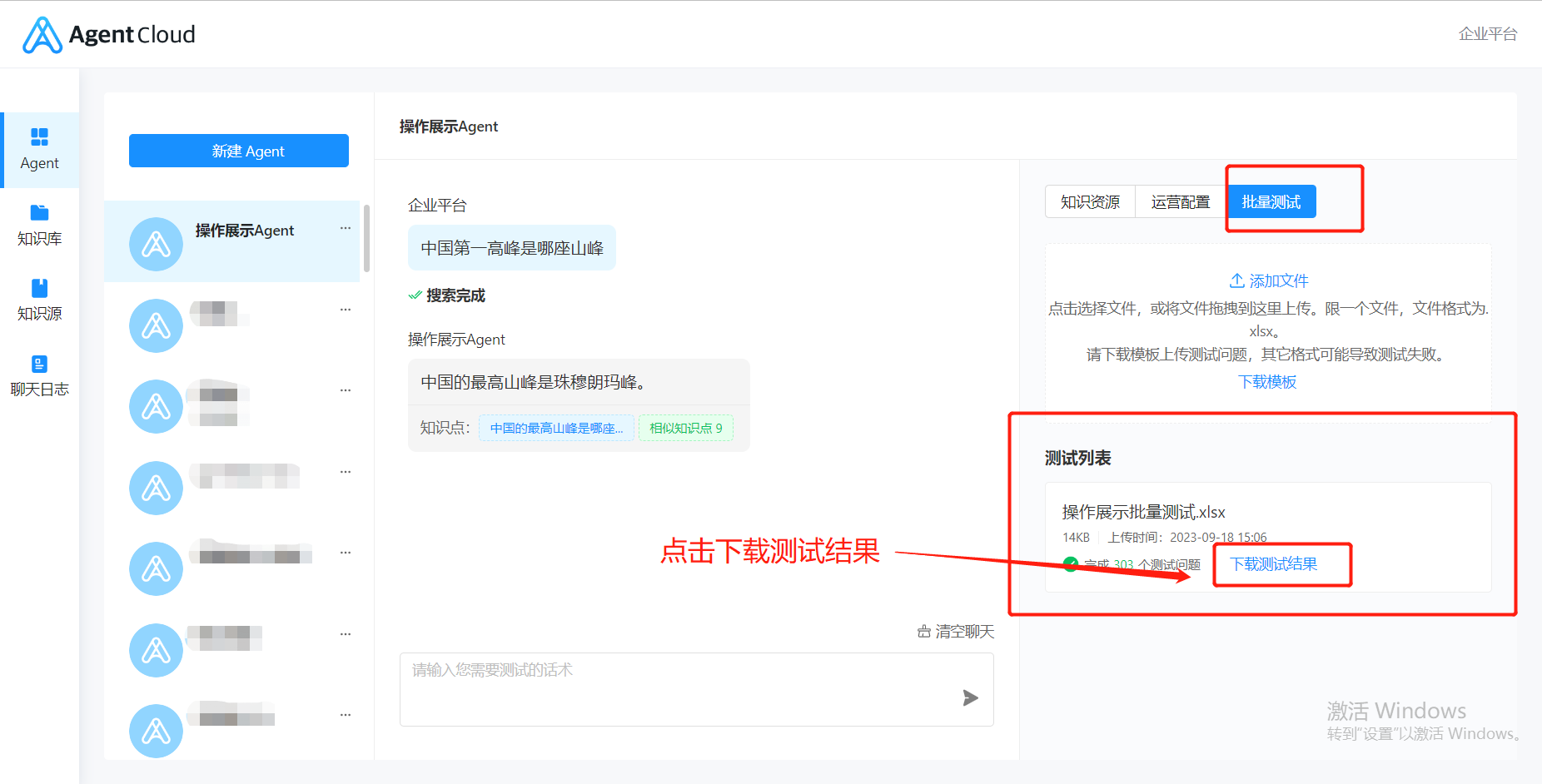
Task: Click 添加文件 to upload a file
Action: (1269, 280)
